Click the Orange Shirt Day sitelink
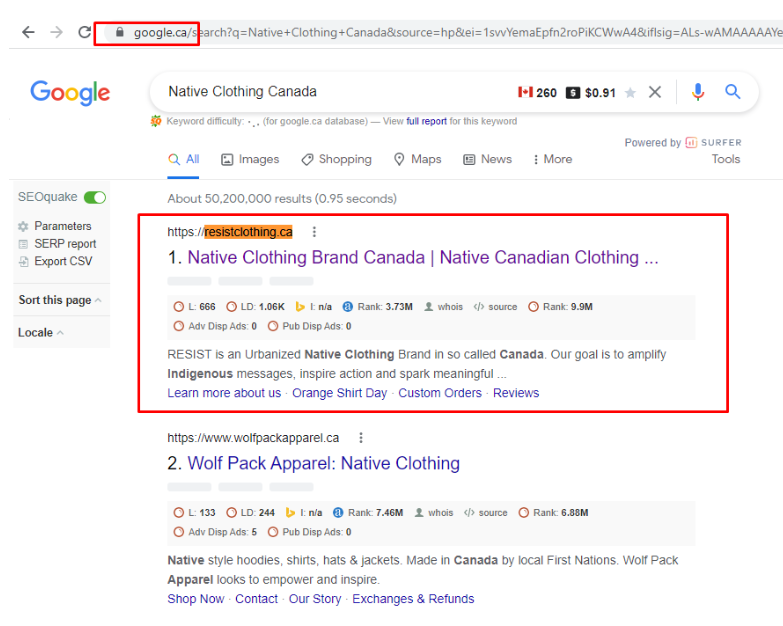783x626 pixels. click(x=340, y=393)
